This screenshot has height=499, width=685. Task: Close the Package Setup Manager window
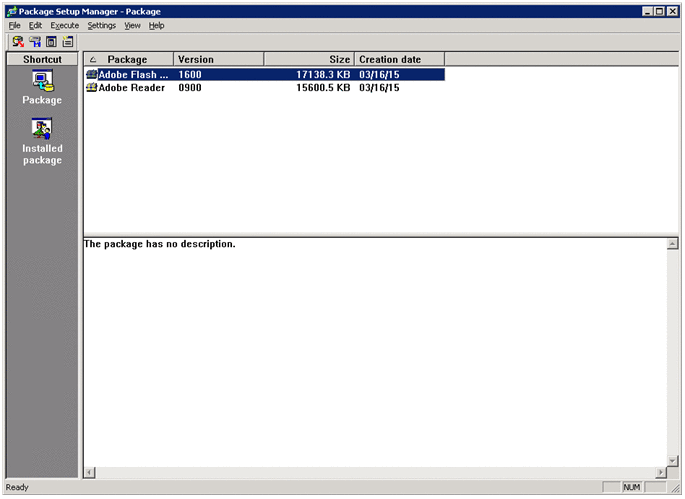[x=673, y=11]
